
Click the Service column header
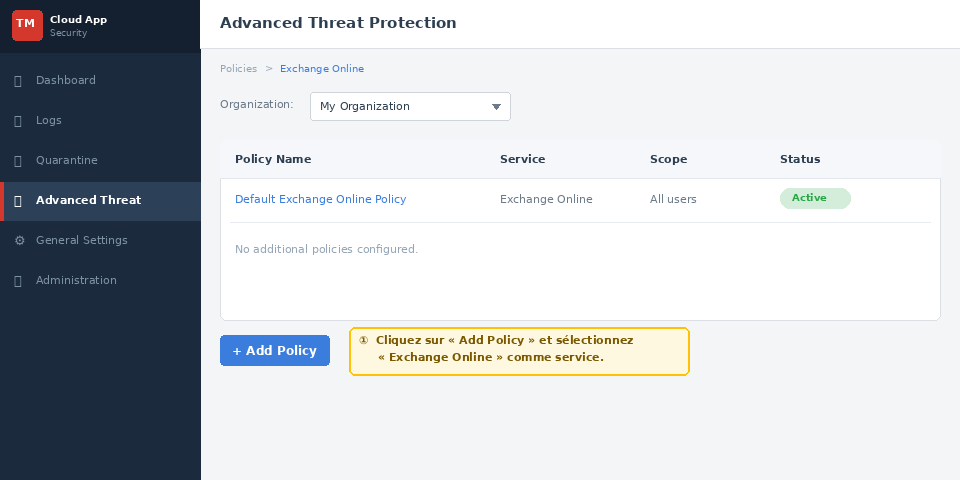point(522,159)
